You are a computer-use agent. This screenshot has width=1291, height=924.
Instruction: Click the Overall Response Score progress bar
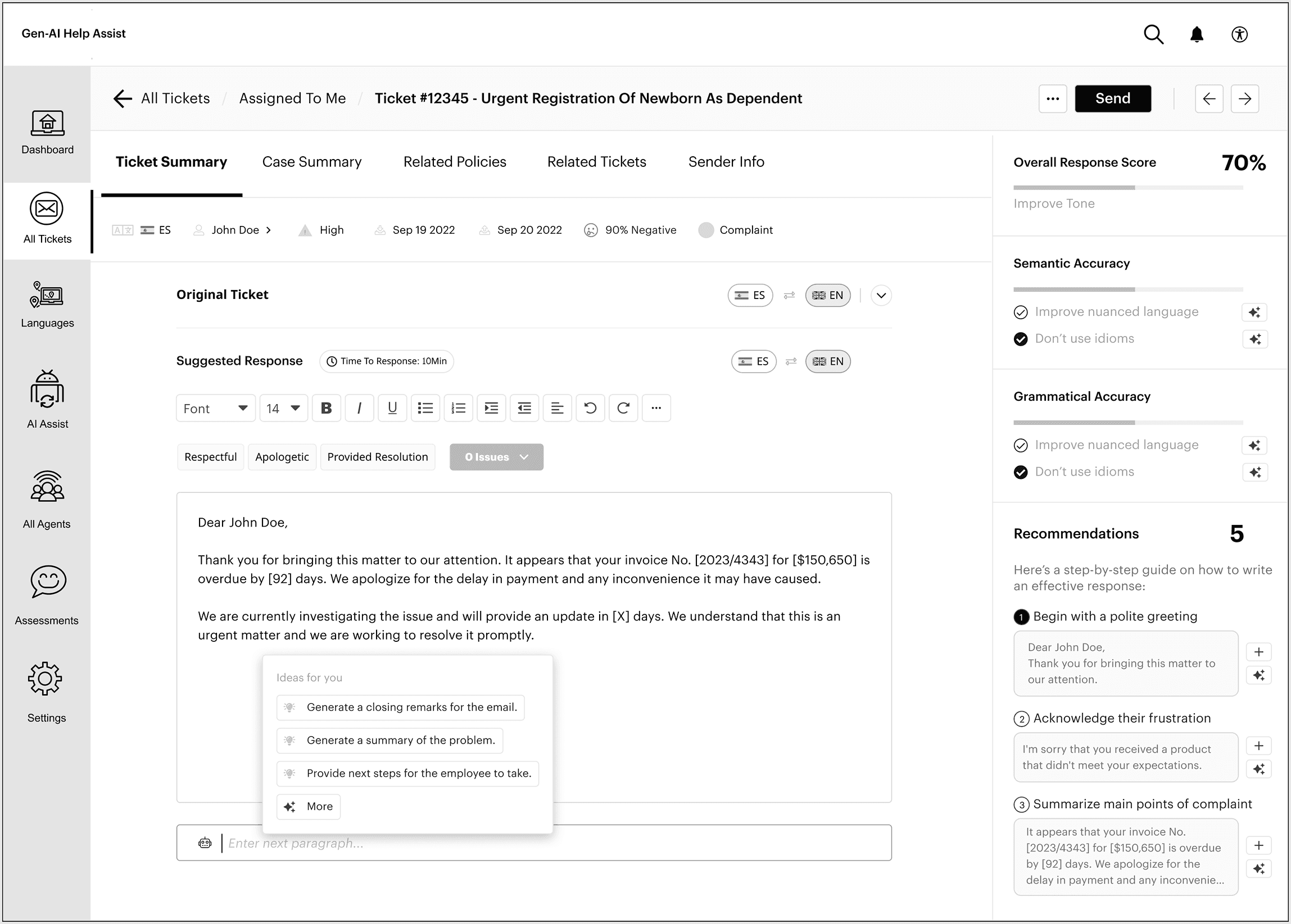[1127, 188]
